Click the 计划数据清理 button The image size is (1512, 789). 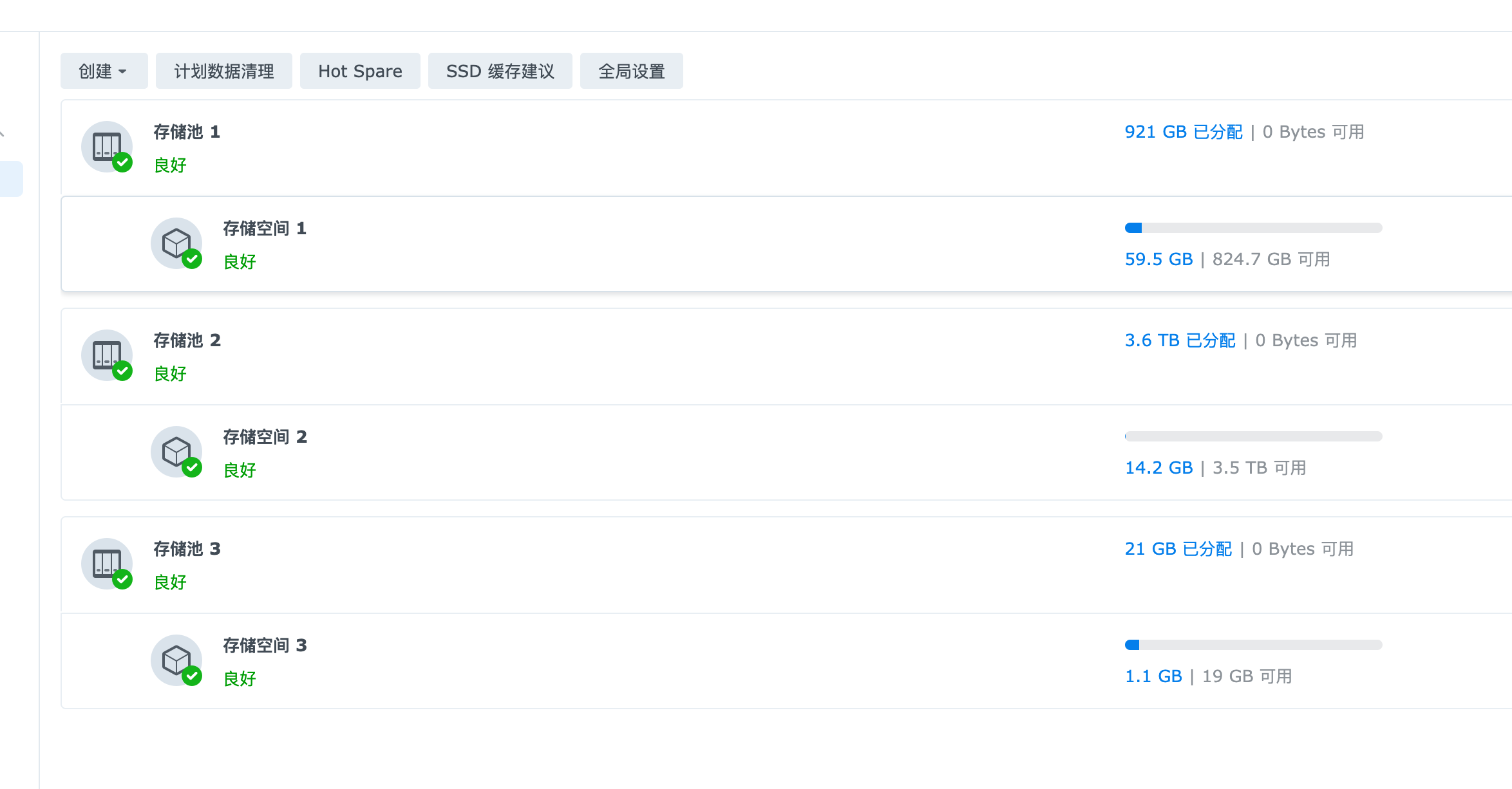[223, 71]
